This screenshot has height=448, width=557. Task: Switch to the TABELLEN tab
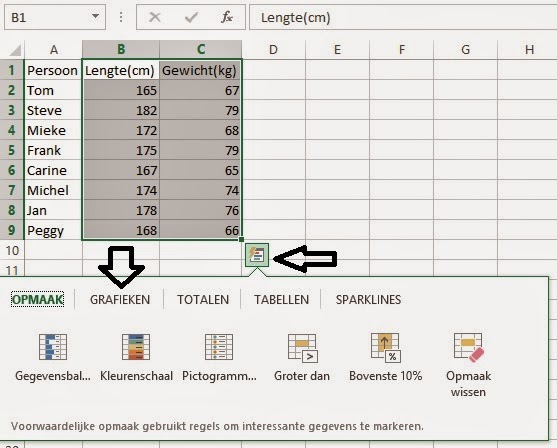pos(281,299)
